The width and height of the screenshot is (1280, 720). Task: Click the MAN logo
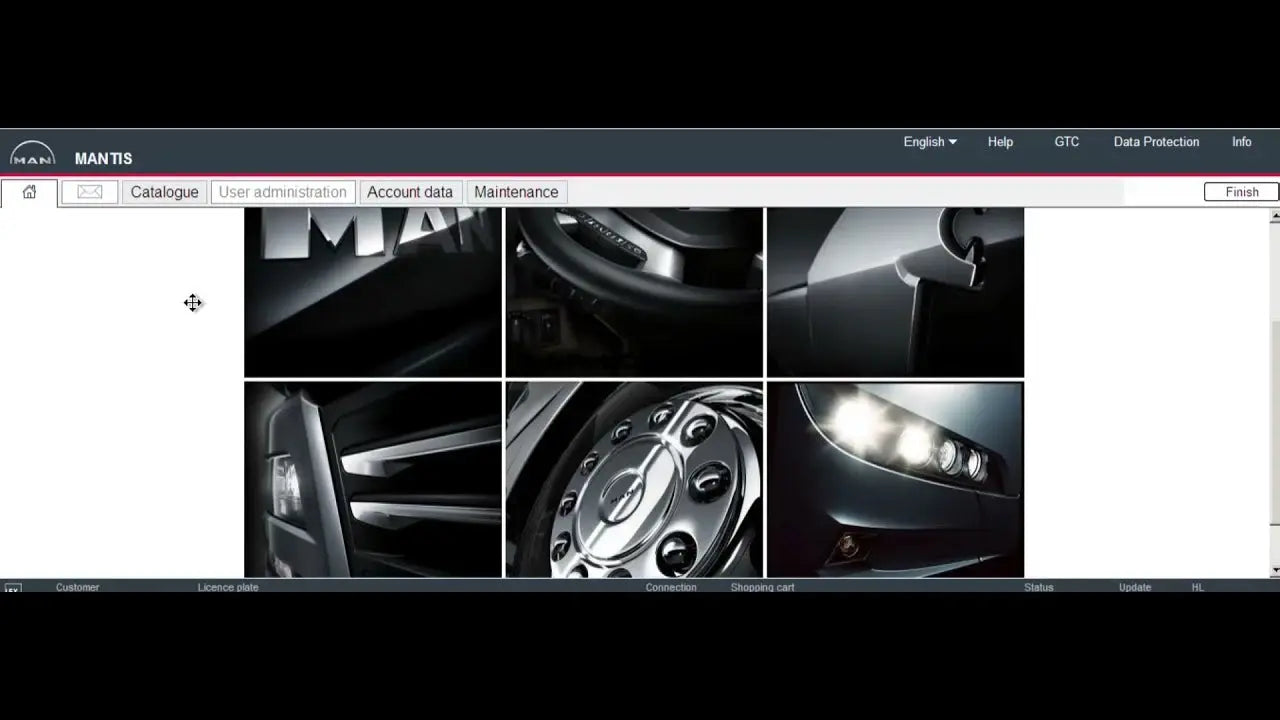click(x=33, y=154)
